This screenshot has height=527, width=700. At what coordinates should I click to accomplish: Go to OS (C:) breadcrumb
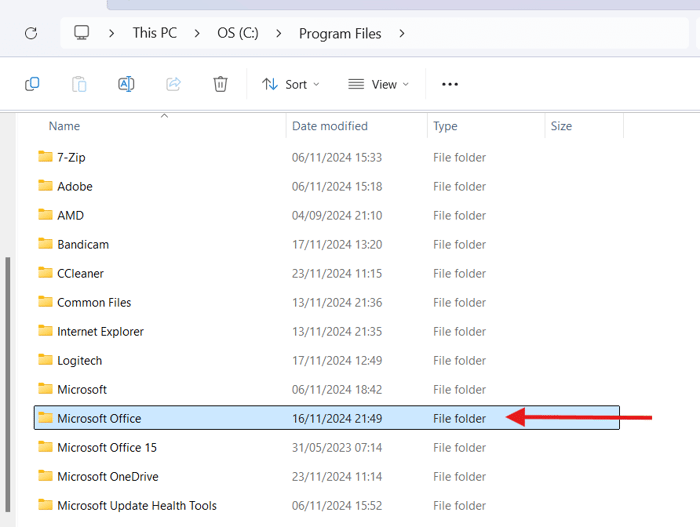click(238, 33)
